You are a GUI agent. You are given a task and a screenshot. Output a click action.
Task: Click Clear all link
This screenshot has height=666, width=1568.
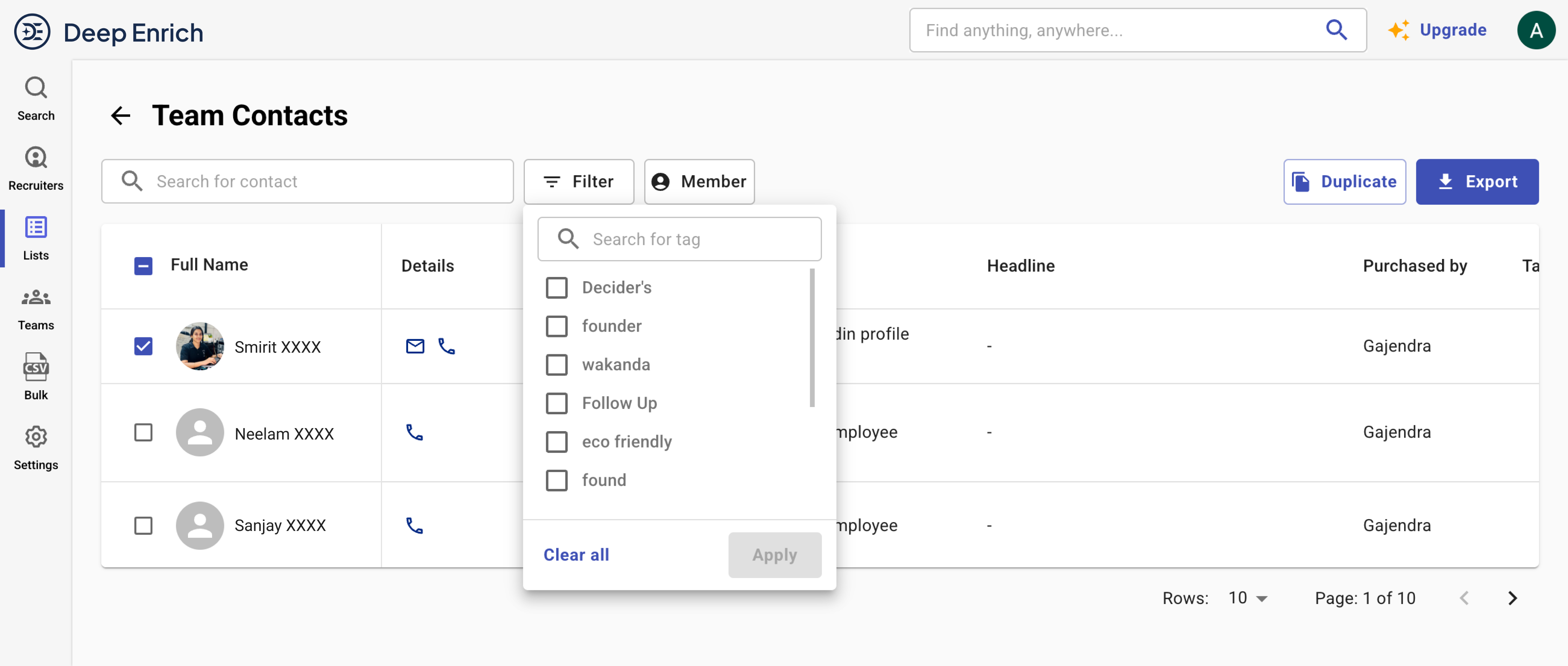click(x=576, y=555)
